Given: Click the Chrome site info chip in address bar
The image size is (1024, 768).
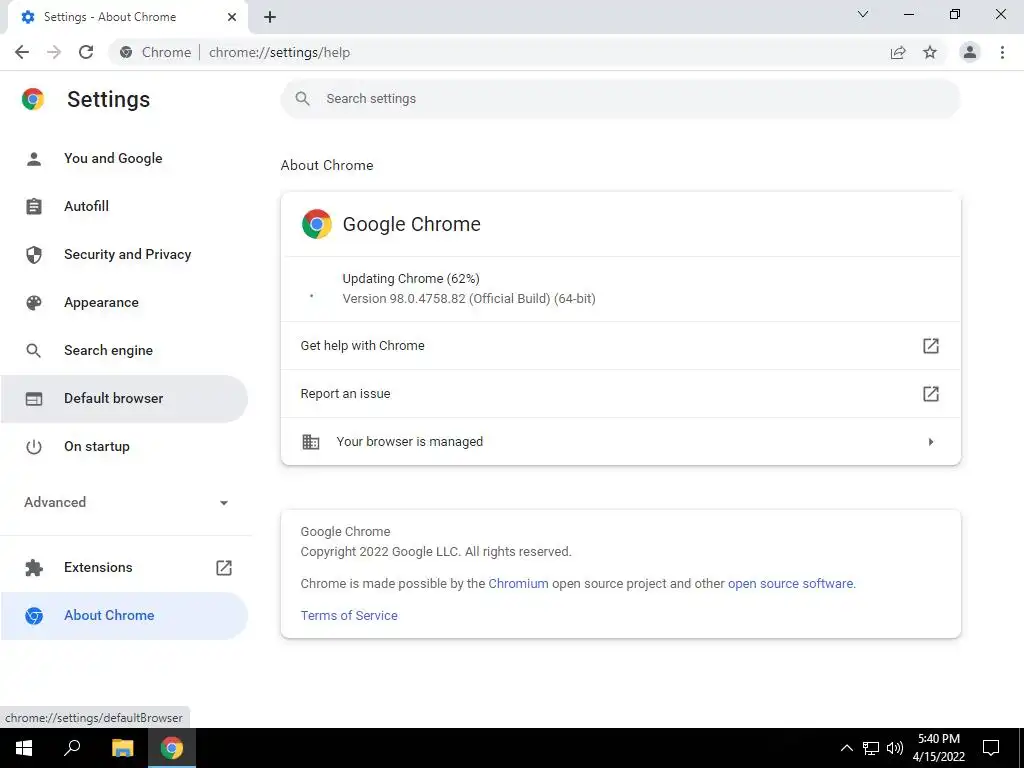Looking at the screenshot, I should click(x=155, y=52).
